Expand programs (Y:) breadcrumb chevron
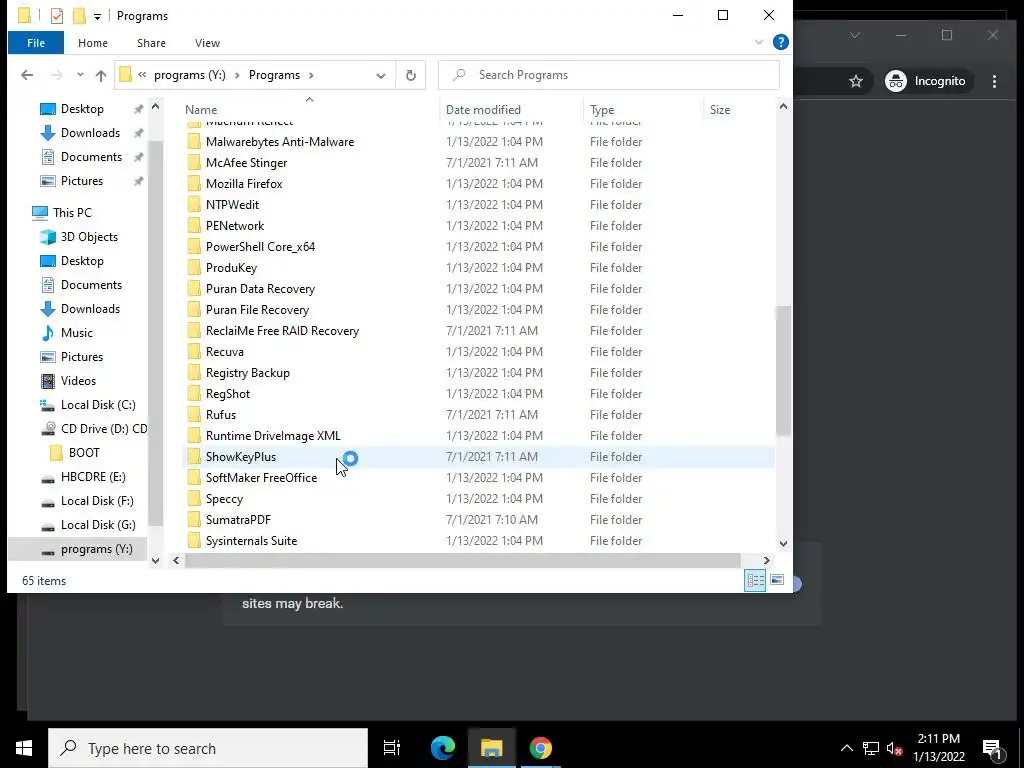1024x768 pixels. (237, 75)
